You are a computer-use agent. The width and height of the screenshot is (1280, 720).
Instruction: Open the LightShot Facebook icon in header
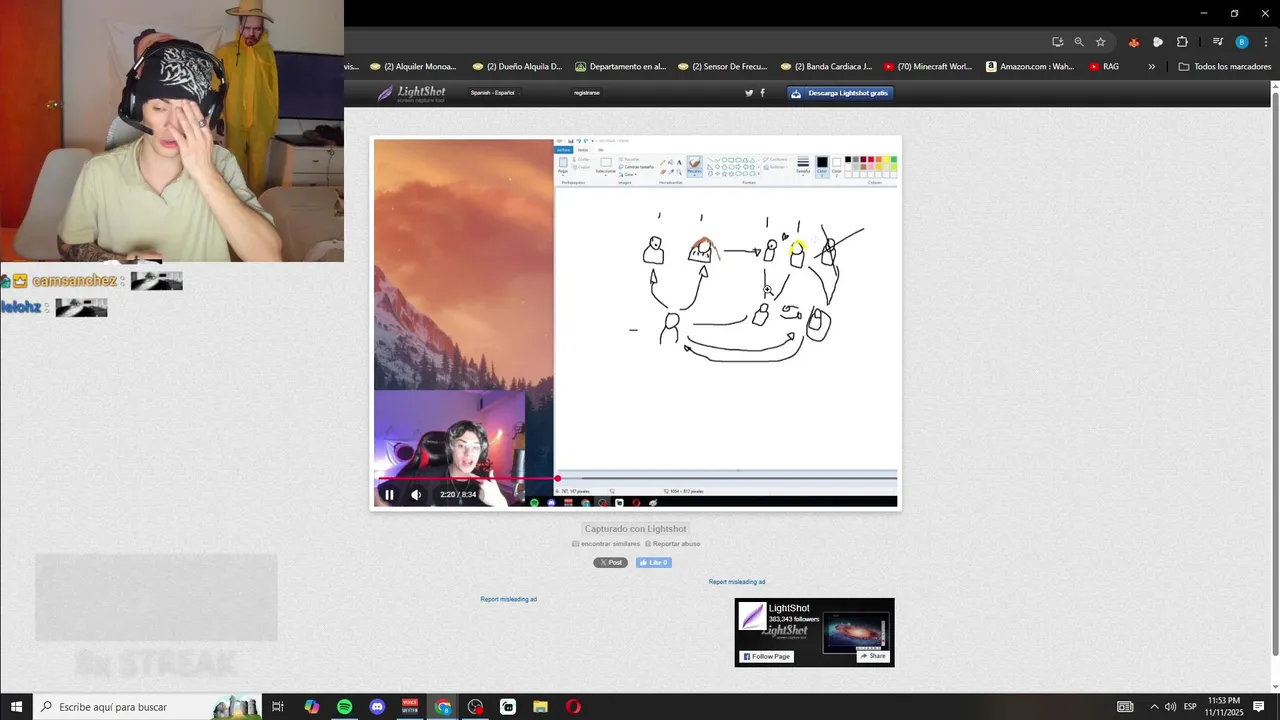click(763, 93)
